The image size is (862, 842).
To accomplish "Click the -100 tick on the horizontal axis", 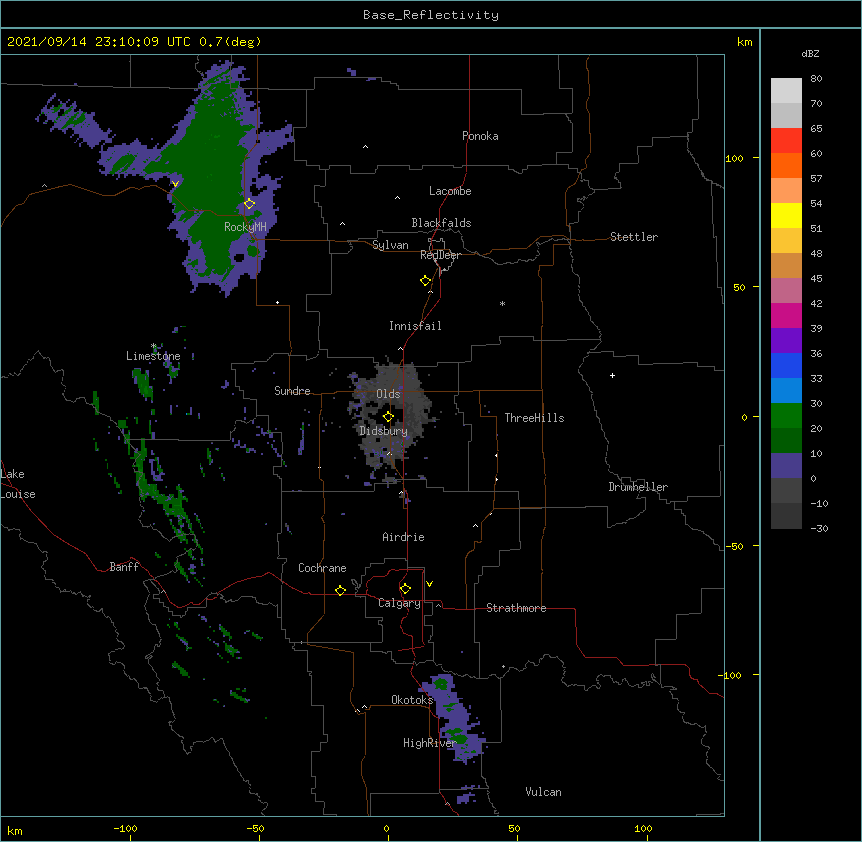I will 125,828.
